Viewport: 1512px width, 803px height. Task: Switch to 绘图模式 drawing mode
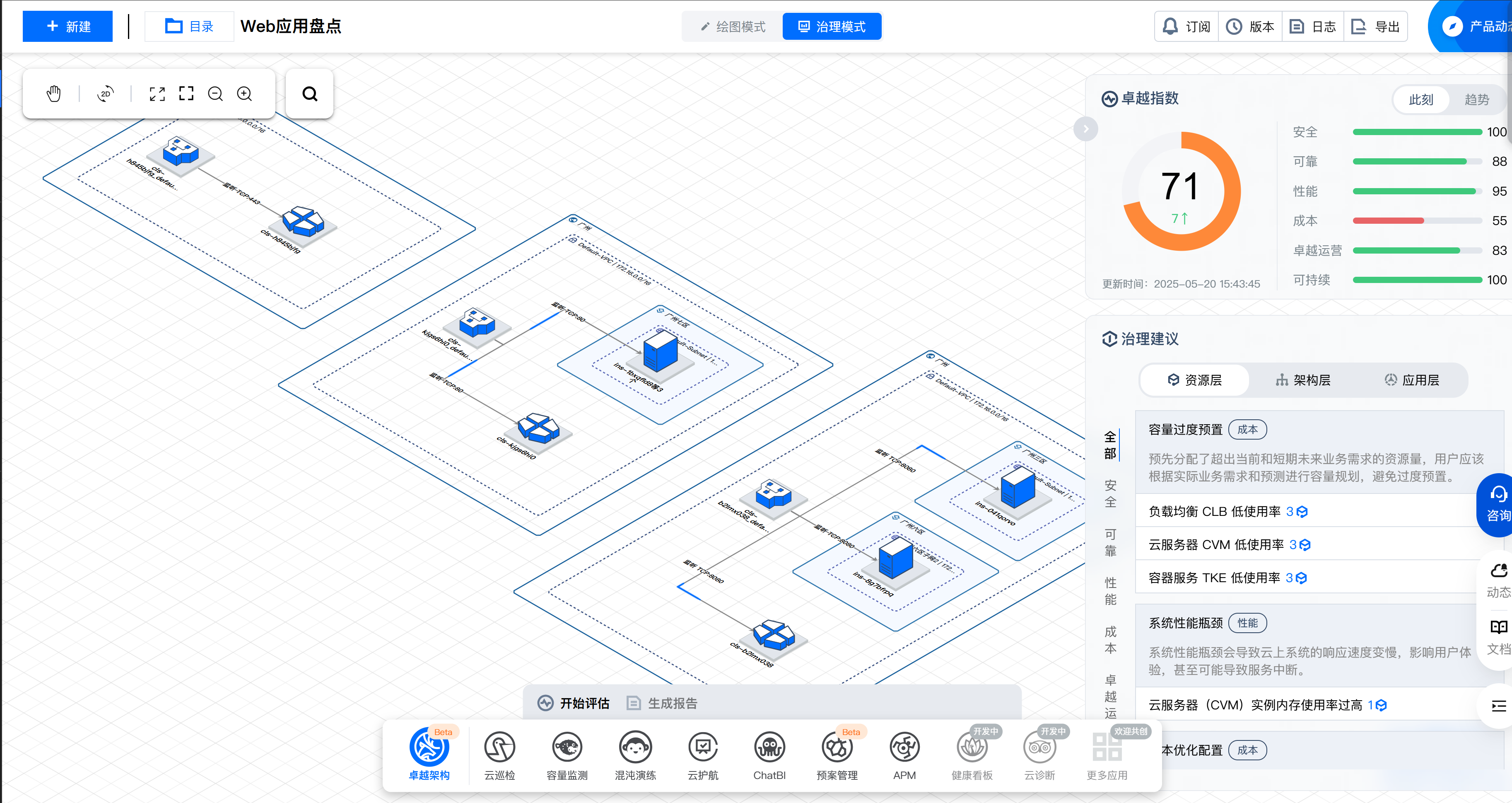point(733,27)
